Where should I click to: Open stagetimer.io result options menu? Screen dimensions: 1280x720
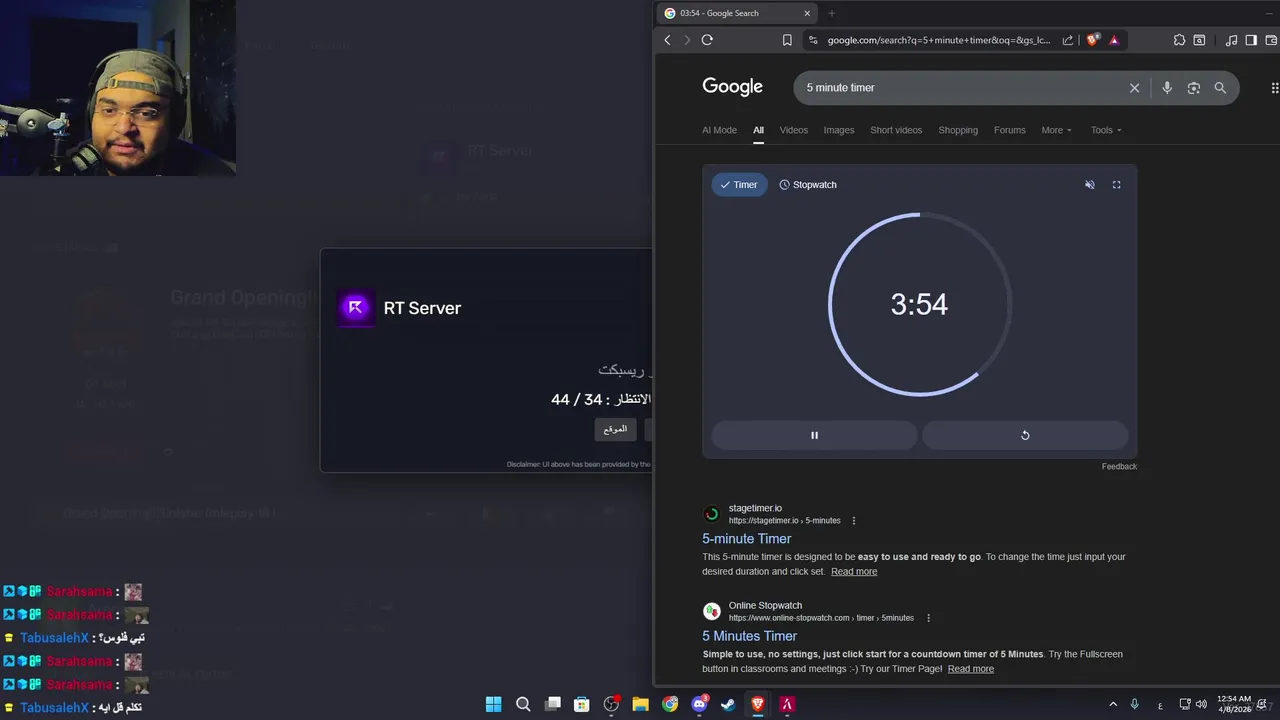853,521
